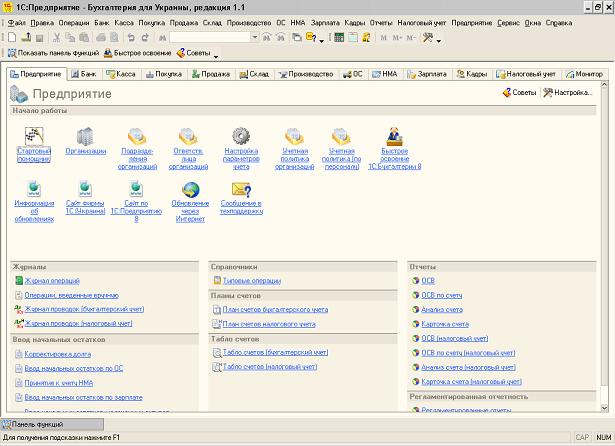Select Панель функций window in bottom bar
Screen dimensions: 615x446
pyautogui.click(x=53, y=424)
